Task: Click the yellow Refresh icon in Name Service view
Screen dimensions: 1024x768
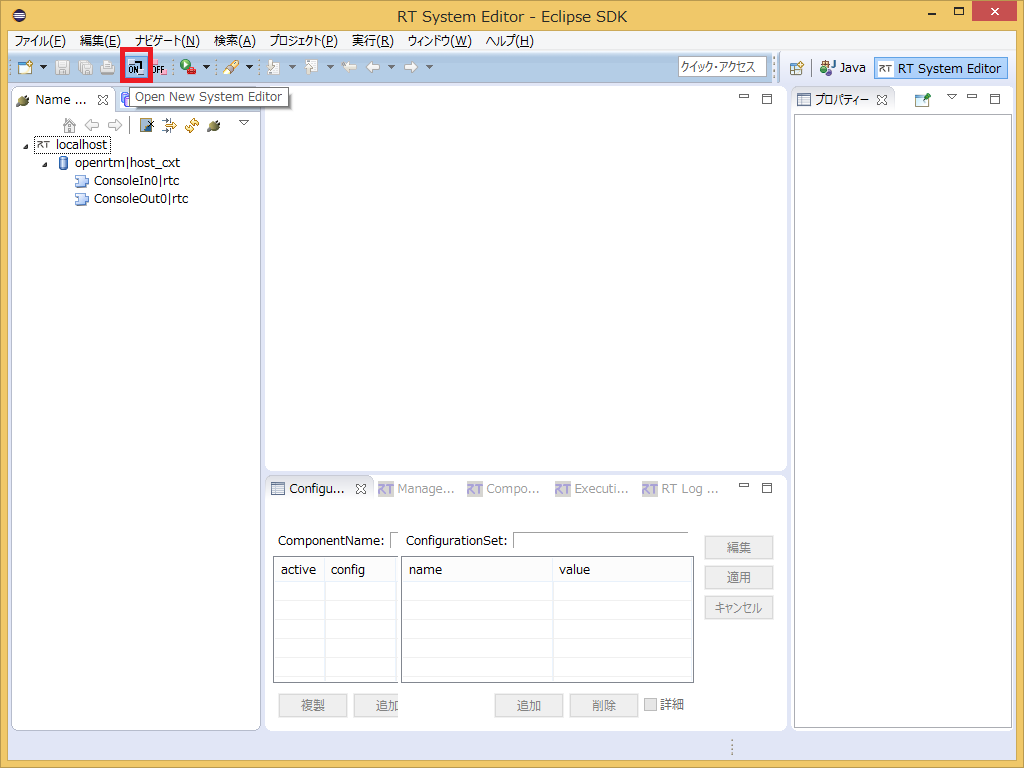Action: coord(191,125)
